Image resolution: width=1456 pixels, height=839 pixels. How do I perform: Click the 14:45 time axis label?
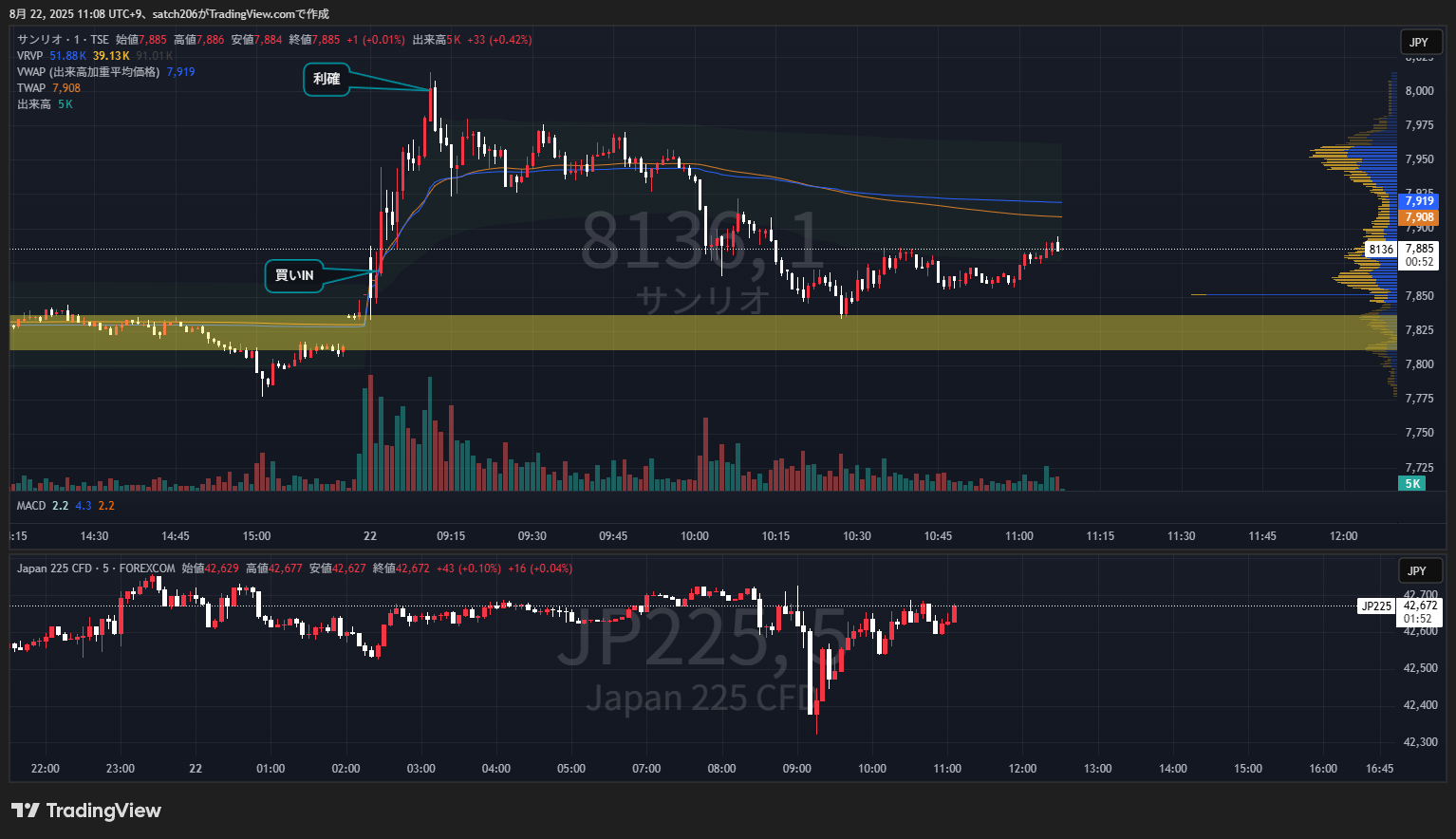pos(176,536)
